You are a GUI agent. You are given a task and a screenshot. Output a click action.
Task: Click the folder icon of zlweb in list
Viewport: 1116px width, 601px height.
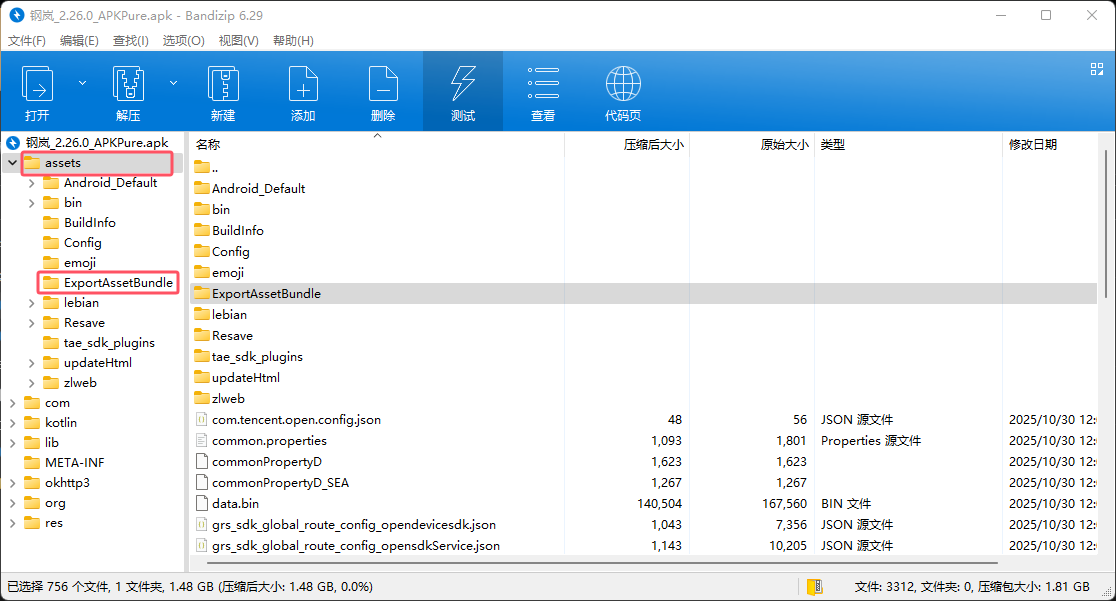pos(202,398)
